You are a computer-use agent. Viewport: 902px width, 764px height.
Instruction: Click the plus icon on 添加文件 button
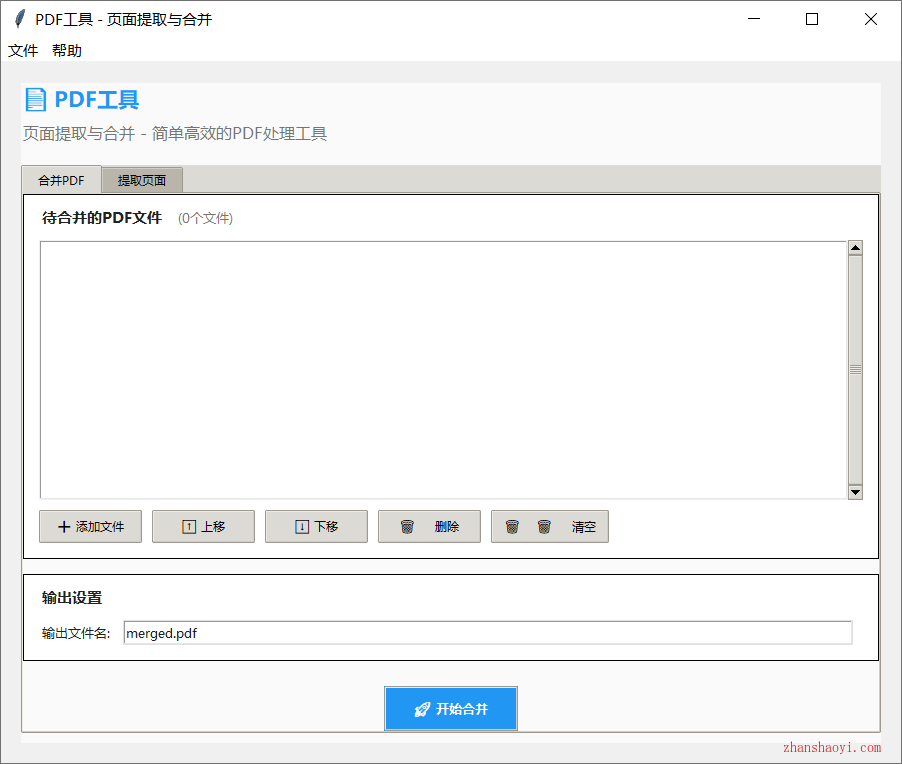point(63,527)
